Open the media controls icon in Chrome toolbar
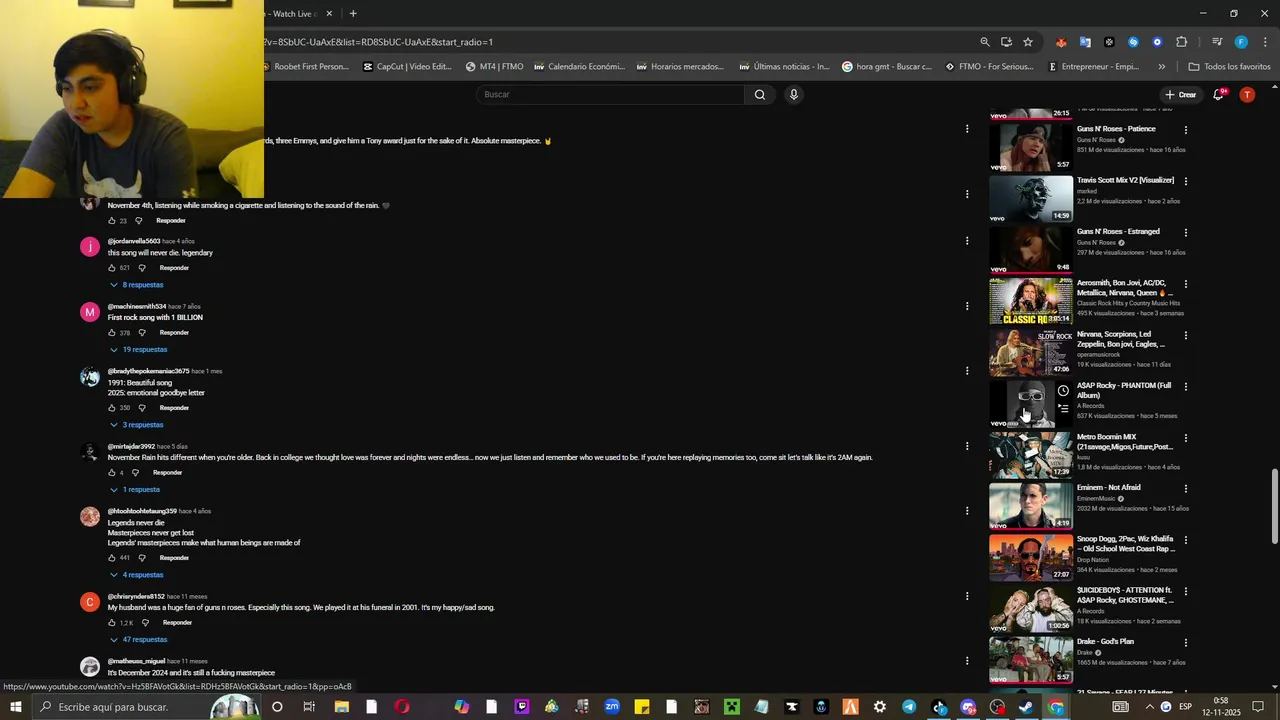Viewport: 1280px width, 720px height. coord(1217,42)
